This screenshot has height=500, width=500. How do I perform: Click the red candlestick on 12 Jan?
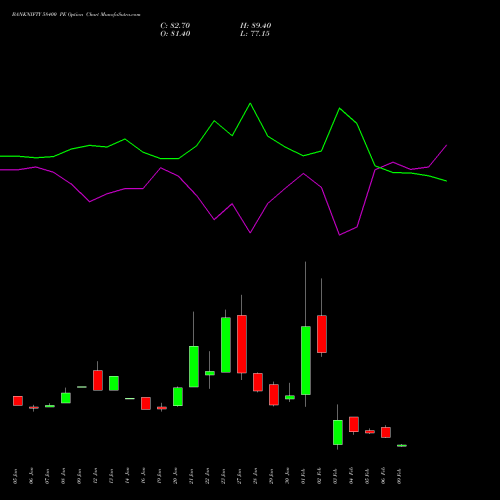click(x=98, y=380)
